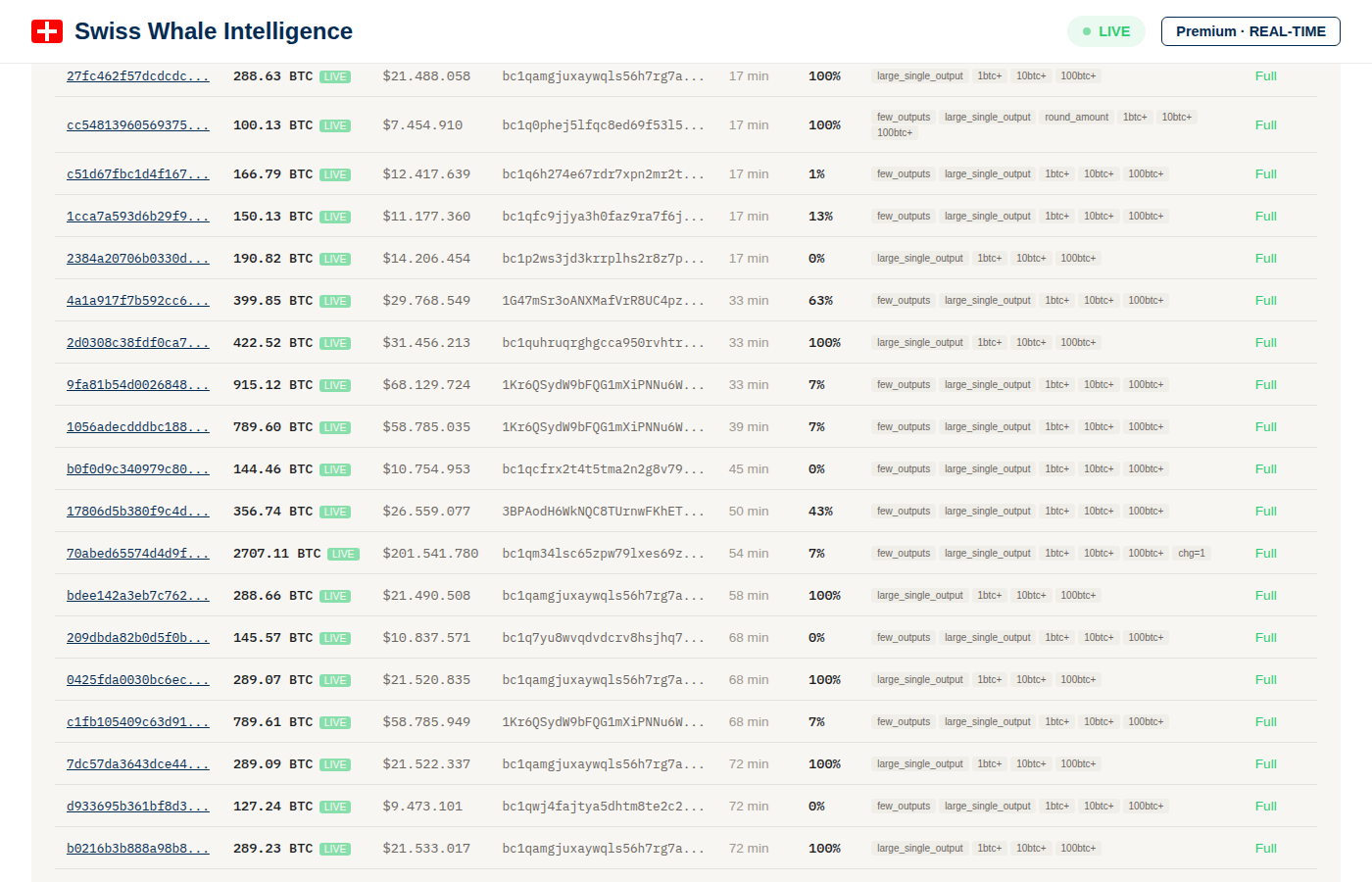This screenshot has height=882, width=1372.
Task: Click the Full link on the 2707.11 BTC transaction
Action: [x=1265, y=553]
